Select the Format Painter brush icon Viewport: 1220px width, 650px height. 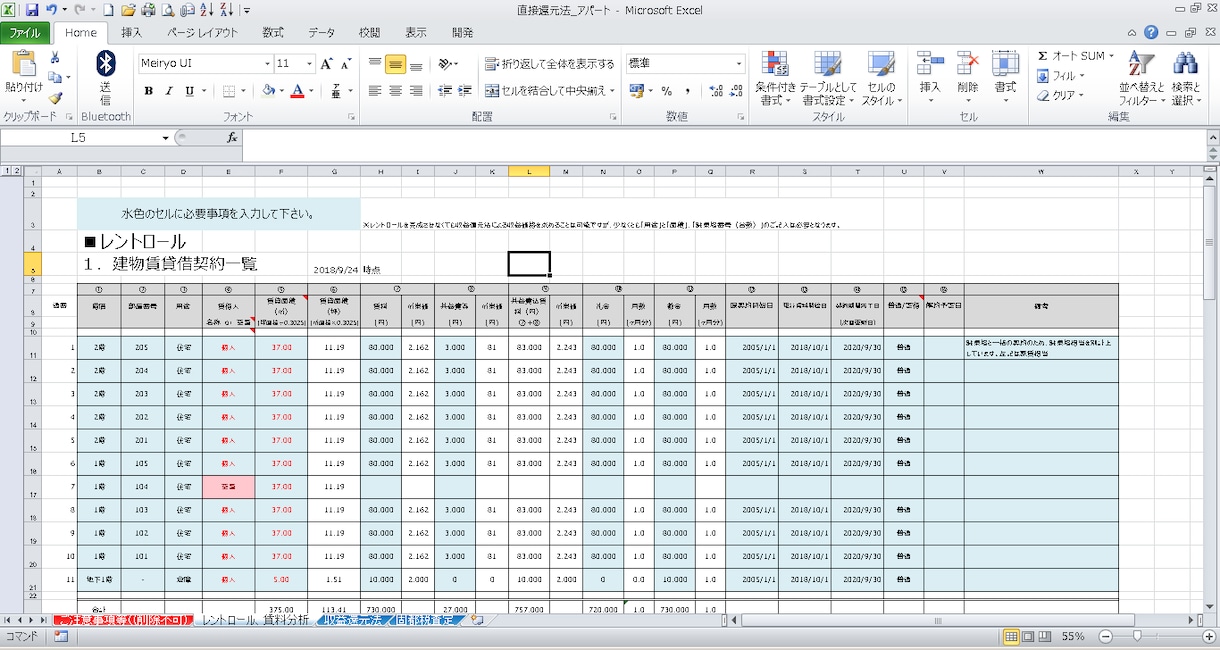pyautogui.click(x=55, y=98)
